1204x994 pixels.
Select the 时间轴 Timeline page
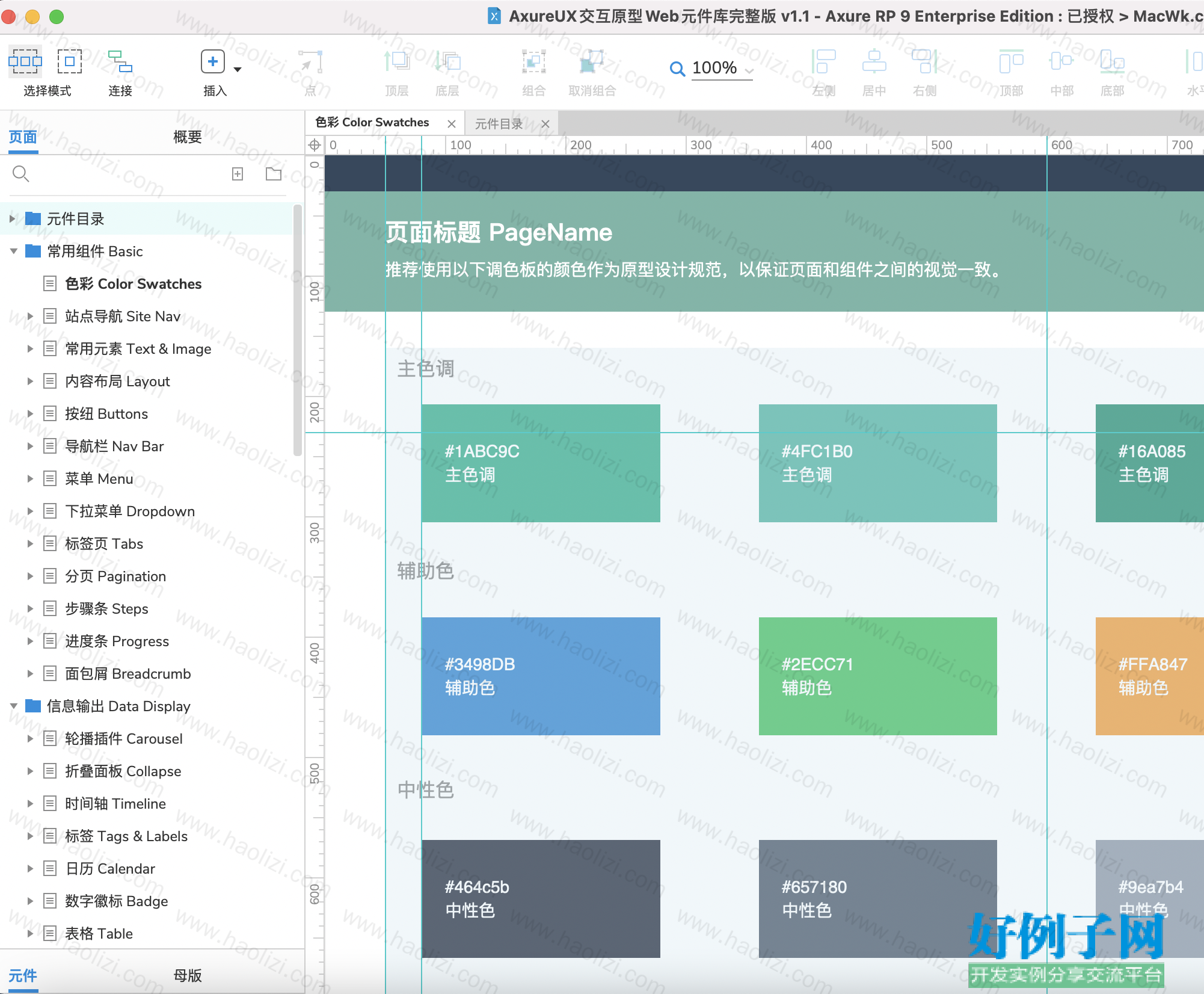pos(115,804)
